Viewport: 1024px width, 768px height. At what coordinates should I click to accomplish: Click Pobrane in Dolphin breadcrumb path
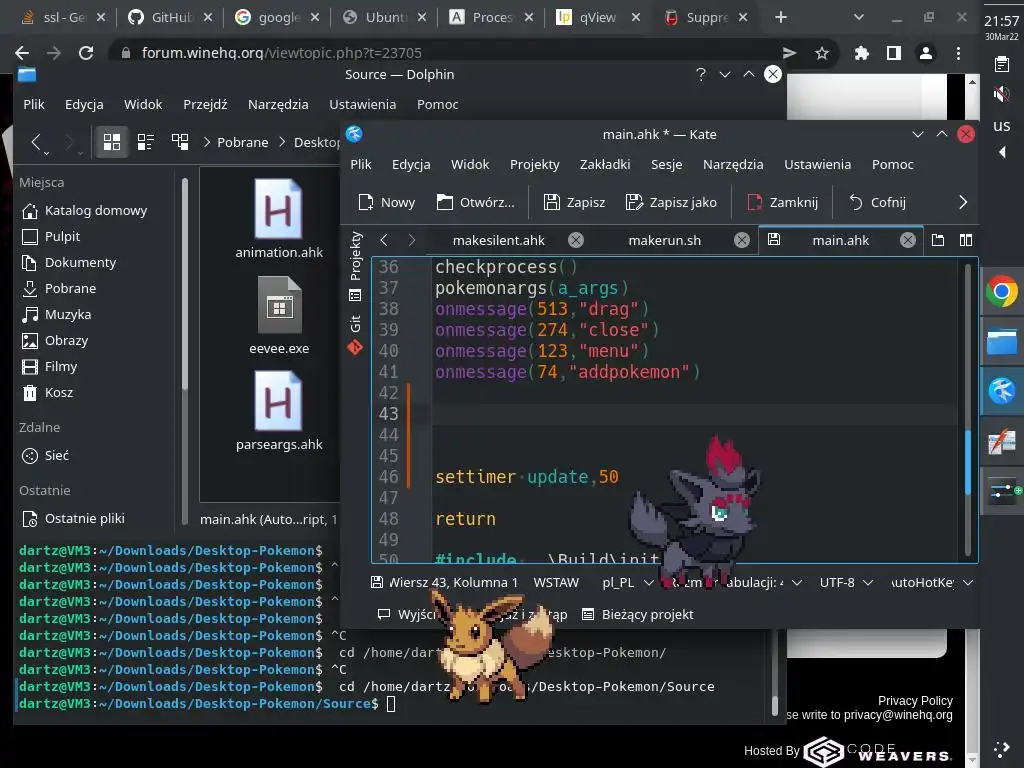pos(242,142)
